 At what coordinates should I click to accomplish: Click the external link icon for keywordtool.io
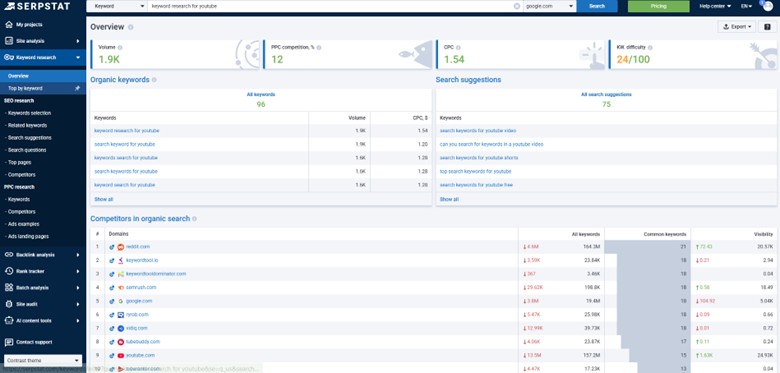click(x=112, y=260)
